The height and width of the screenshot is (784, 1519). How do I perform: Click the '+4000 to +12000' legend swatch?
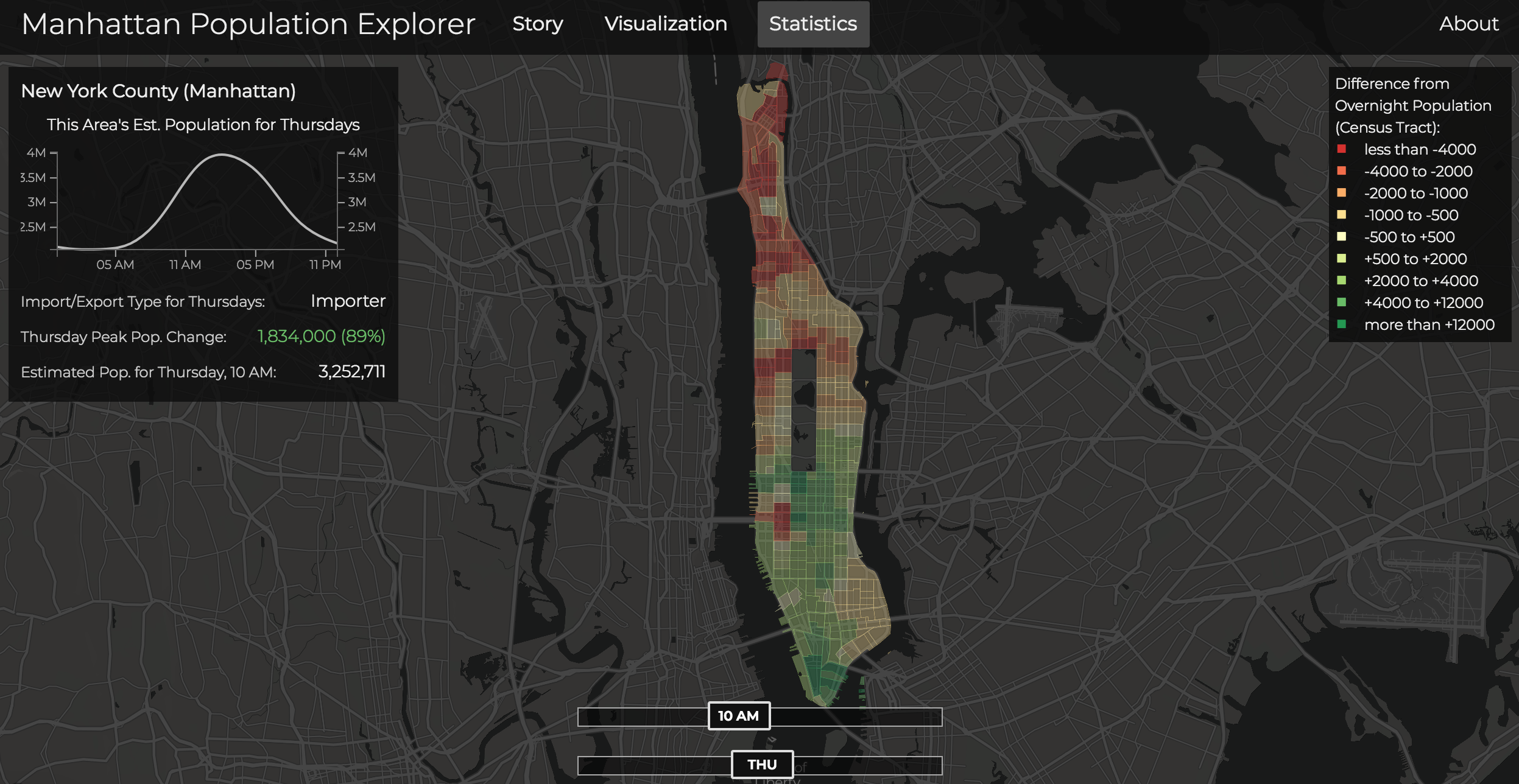pos(1341,303)
